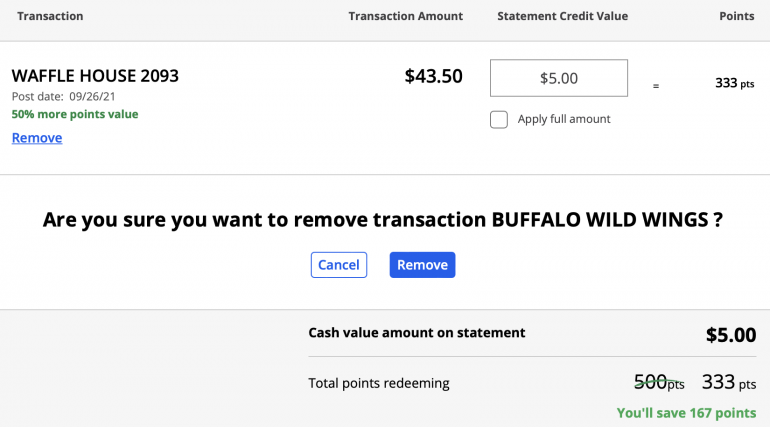Tick the Apply full amount checkbox
Screen dimensions: 770x427
point(499,120)
